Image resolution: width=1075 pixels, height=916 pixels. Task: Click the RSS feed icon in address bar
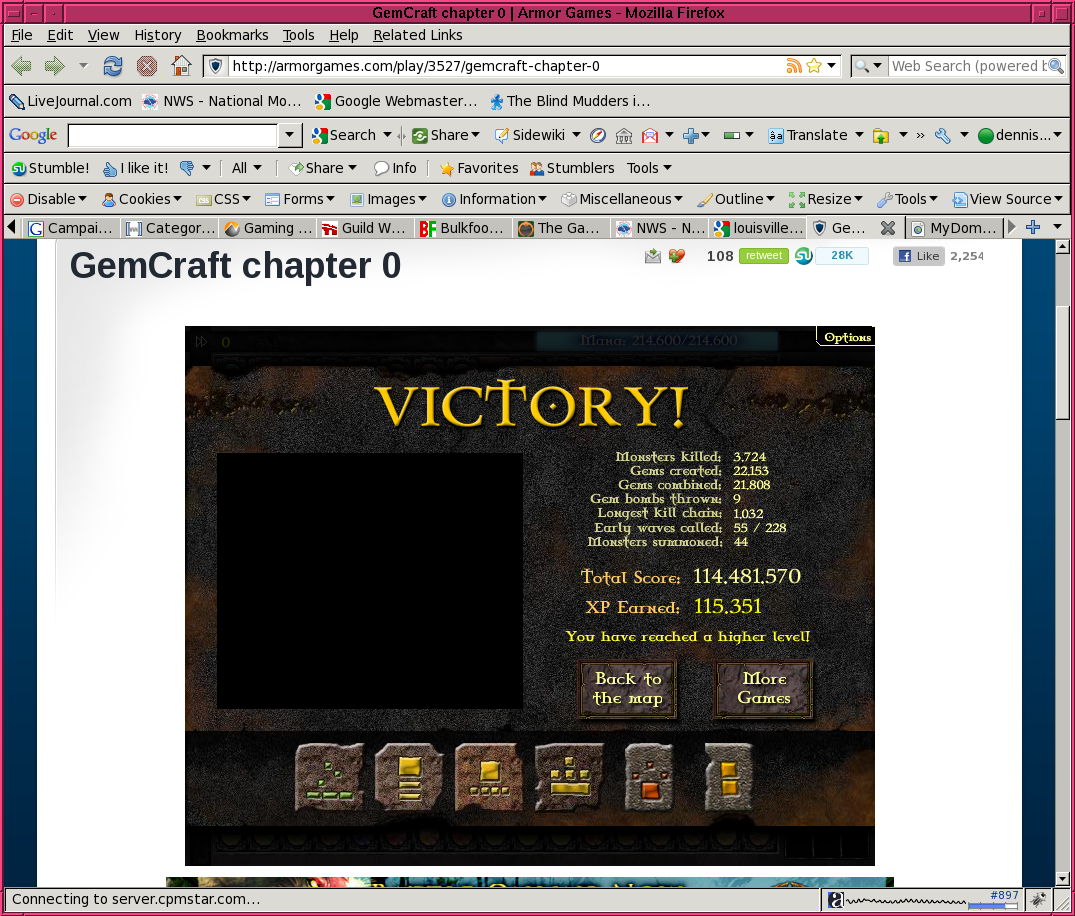pos(794,66)
